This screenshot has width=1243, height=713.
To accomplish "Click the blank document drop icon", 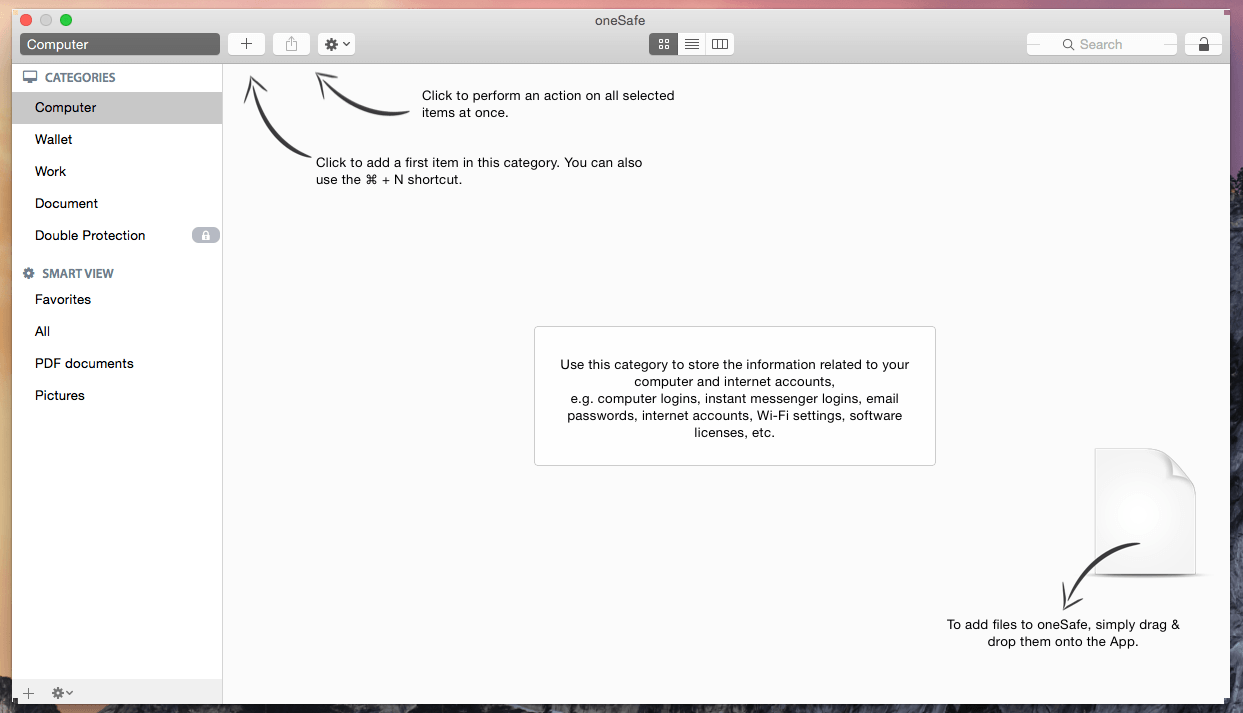I will [1146, 513].
